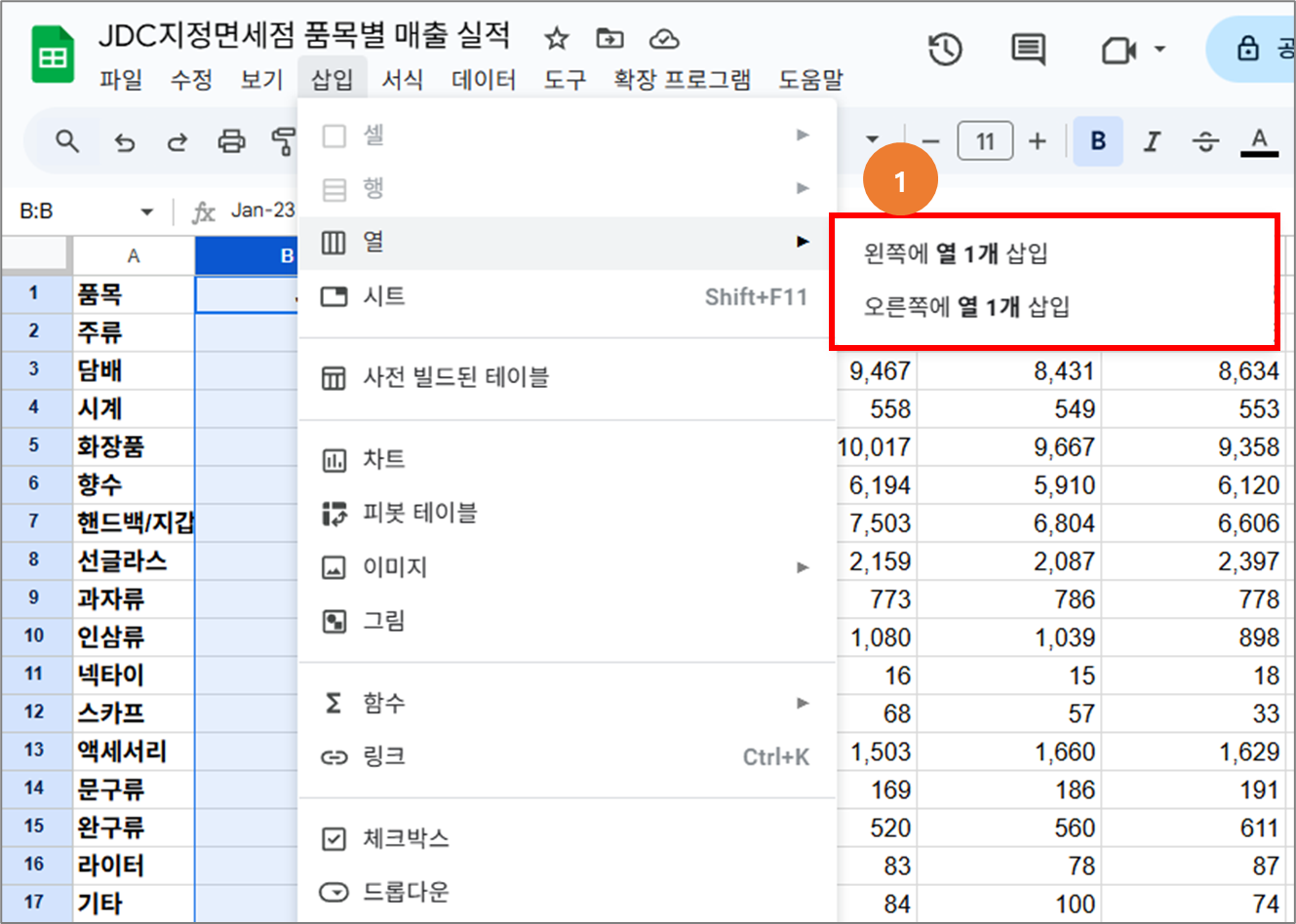Insert a 피봇 테이블

pyautogui.click(x=568, y=513)
